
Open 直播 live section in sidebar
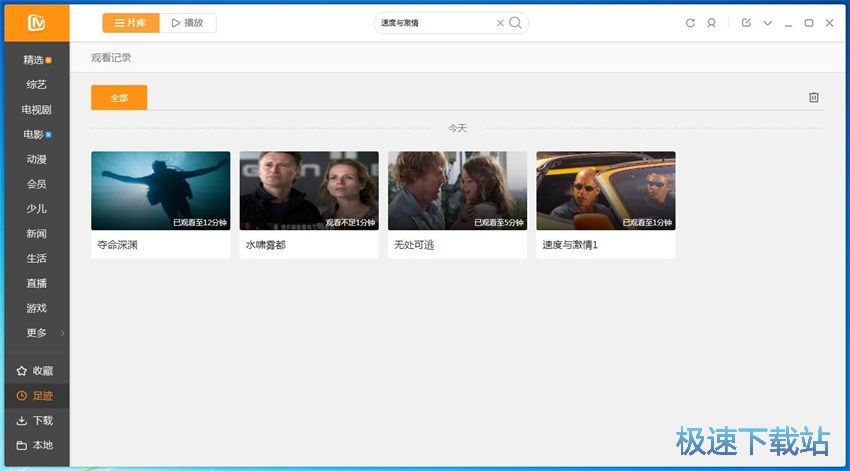coord(36,283)
